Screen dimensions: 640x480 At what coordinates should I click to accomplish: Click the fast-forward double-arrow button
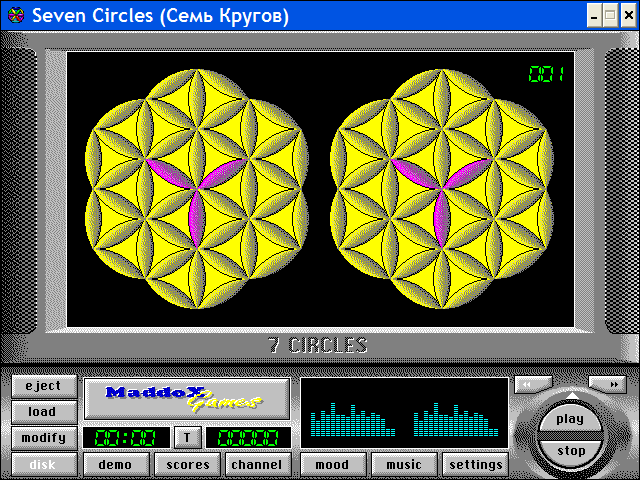tap(607, 384)
